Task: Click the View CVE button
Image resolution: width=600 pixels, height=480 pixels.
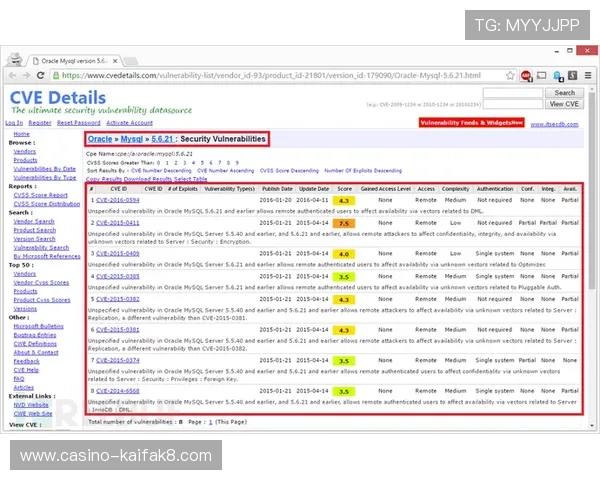Action: point(564,104)
